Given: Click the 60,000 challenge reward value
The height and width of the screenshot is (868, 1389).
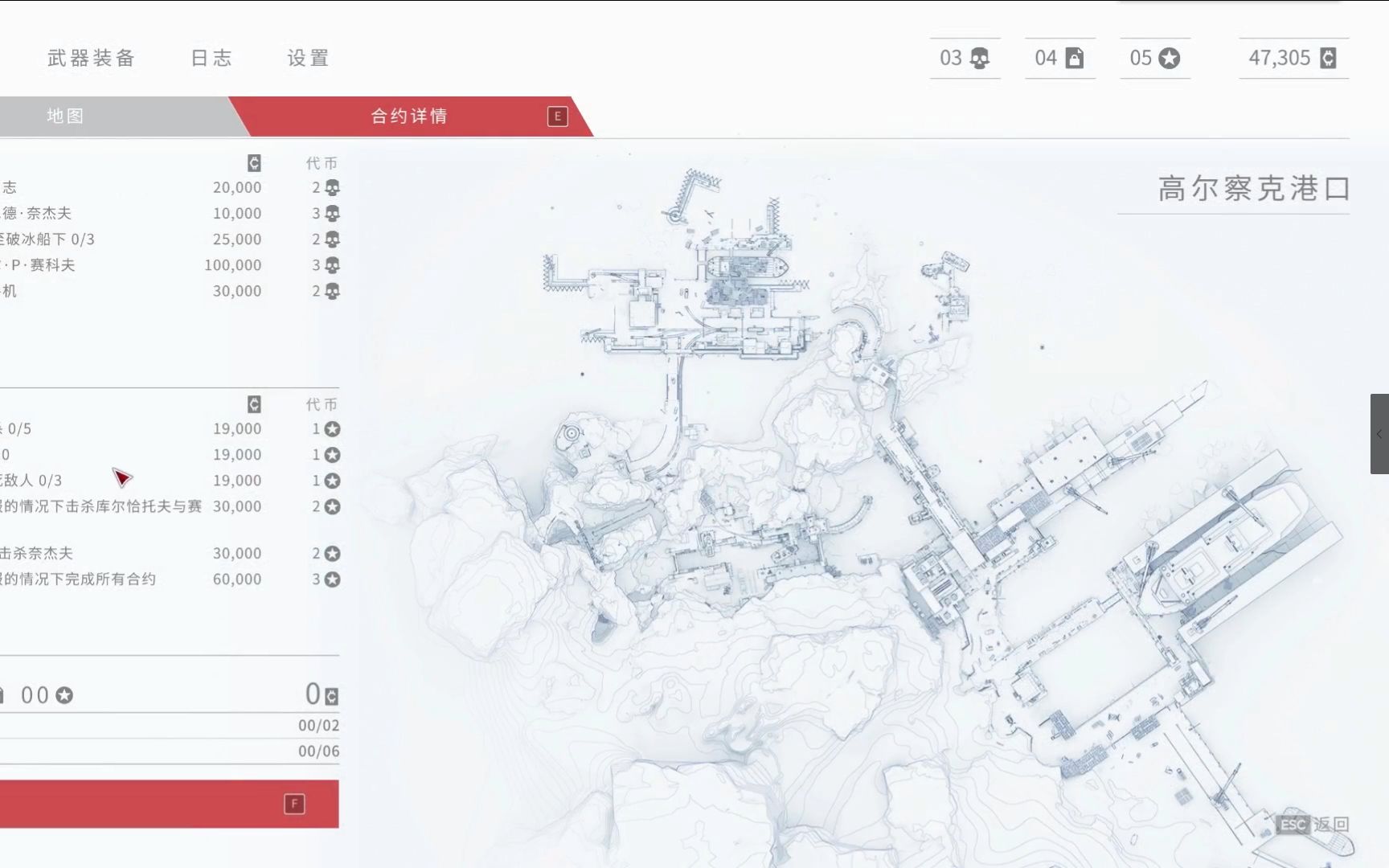Looking at the screenshot, I should 237,579.
